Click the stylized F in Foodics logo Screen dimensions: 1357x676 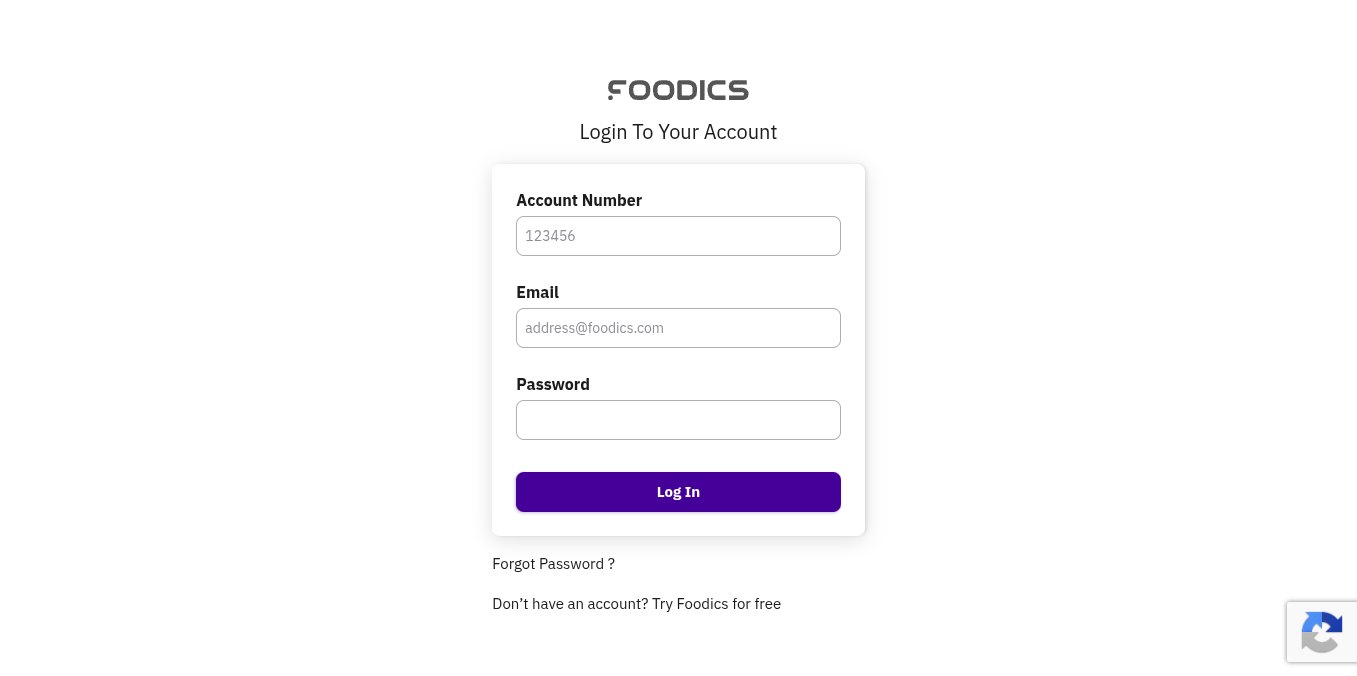[x=617, y=90]
